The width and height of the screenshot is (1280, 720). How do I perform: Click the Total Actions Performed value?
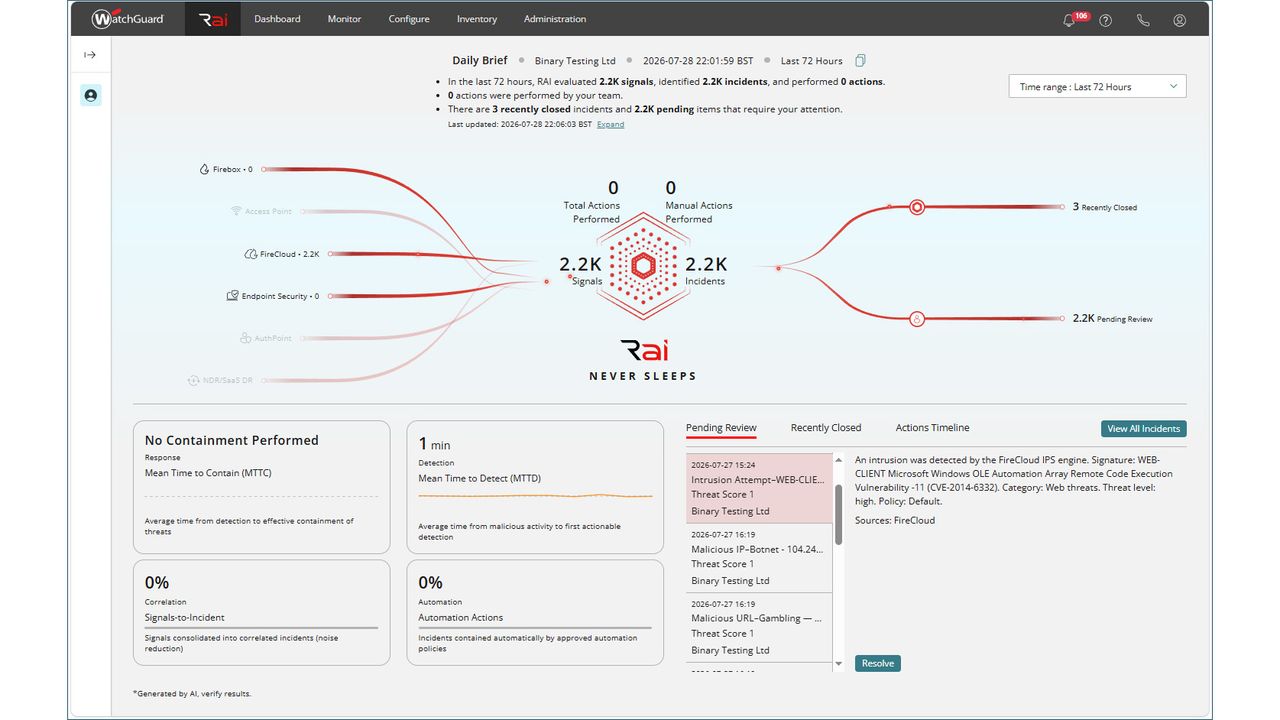613,187
